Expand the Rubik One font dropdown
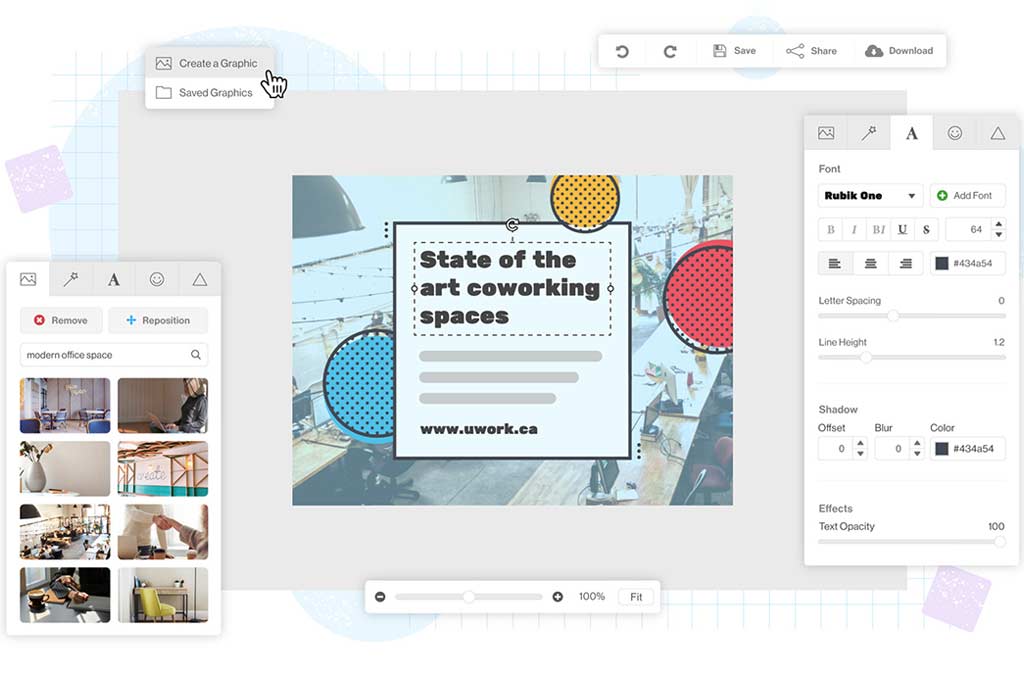 (870, 195)
